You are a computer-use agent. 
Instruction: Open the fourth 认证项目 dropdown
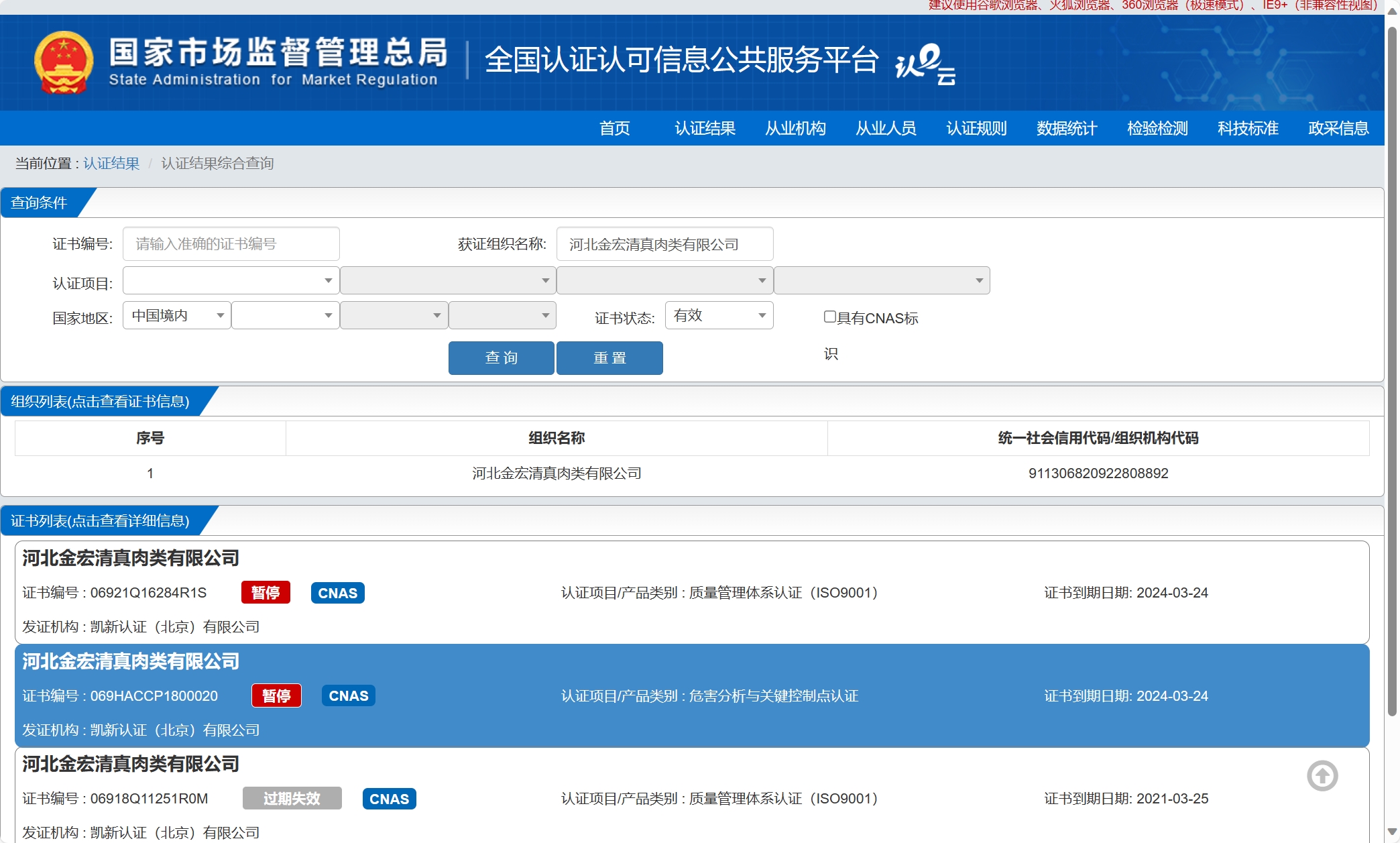point(882,280)
